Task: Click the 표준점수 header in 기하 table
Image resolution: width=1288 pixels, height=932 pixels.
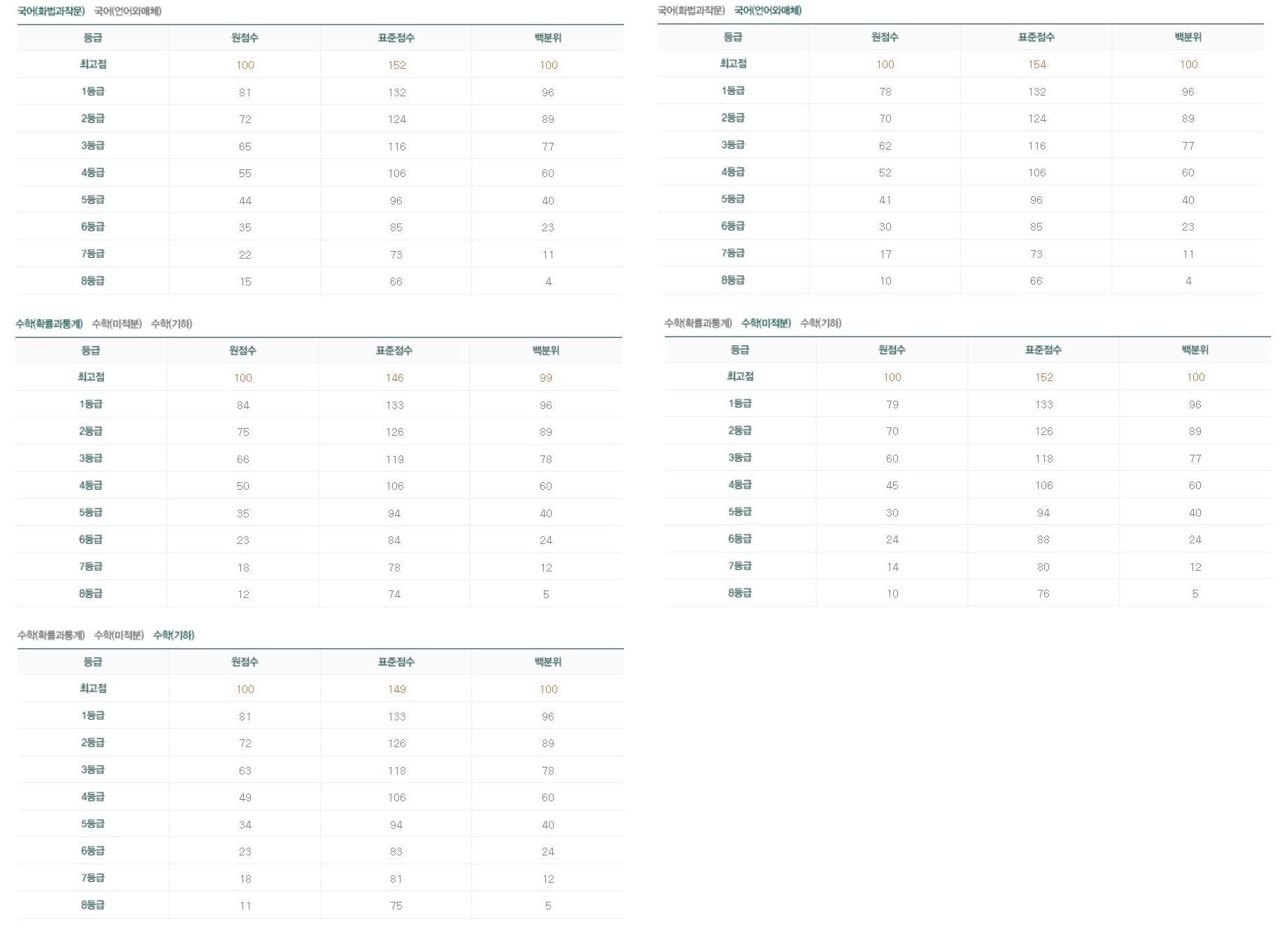Action: pos(396,662)
